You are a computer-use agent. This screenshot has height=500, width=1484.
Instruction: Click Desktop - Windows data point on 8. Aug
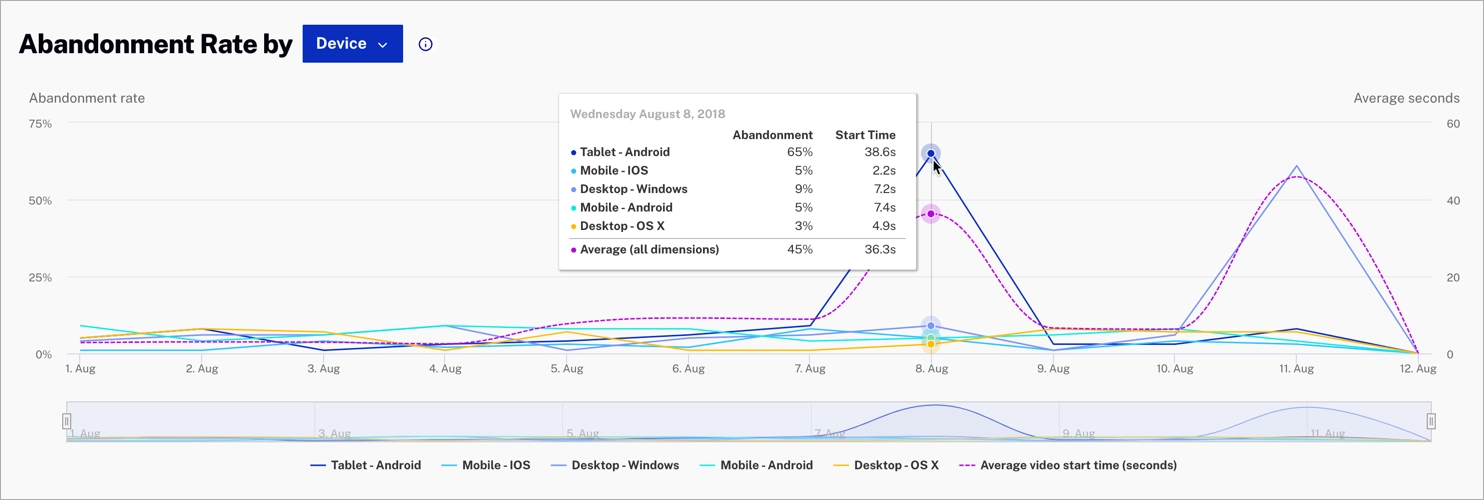(x=931, y=326)
